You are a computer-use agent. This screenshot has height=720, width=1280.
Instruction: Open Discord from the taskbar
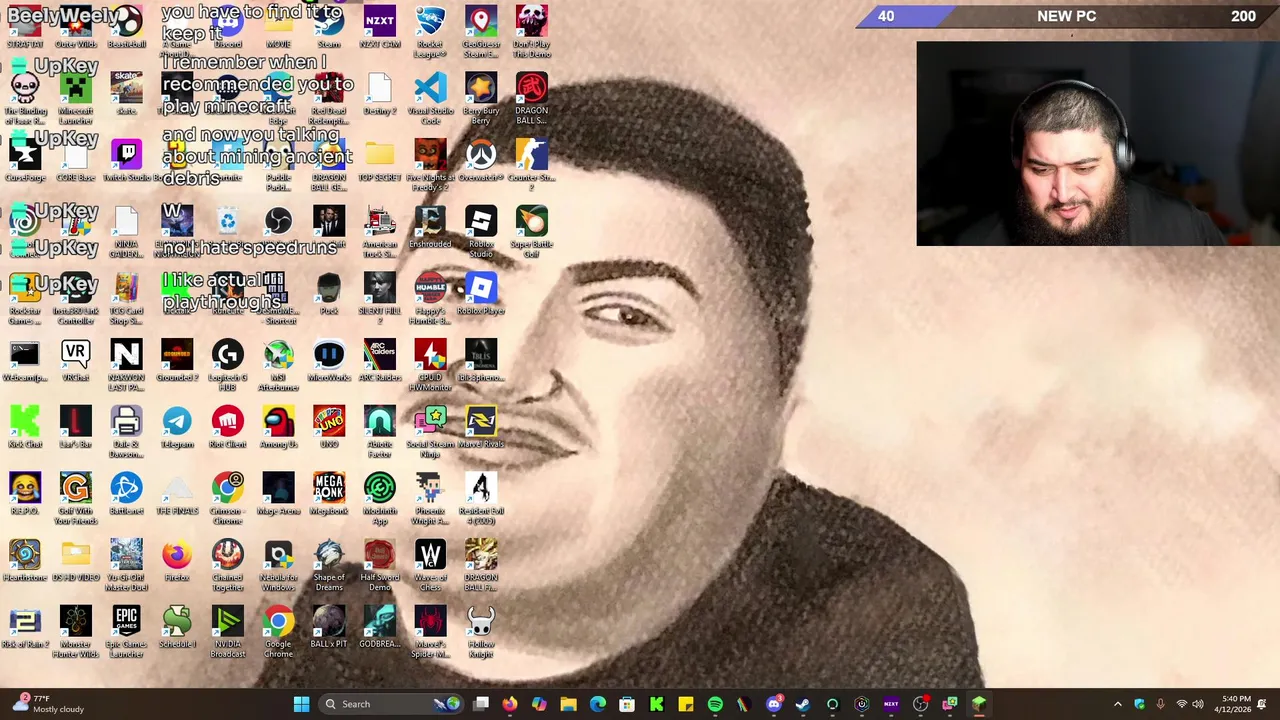click(774, 704)
